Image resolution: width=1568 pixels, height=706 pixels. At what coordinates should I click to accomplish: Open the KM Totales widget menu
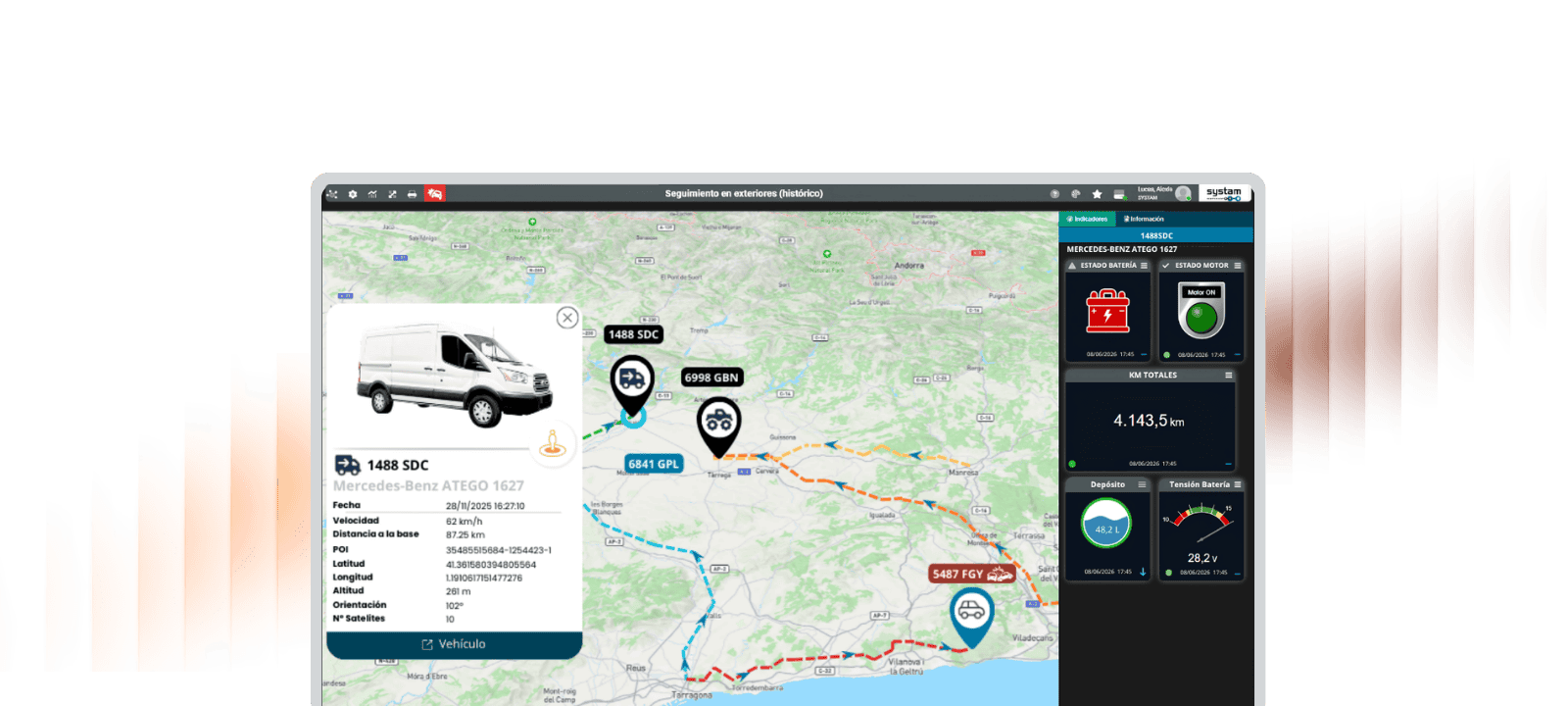coord(1229,376)
